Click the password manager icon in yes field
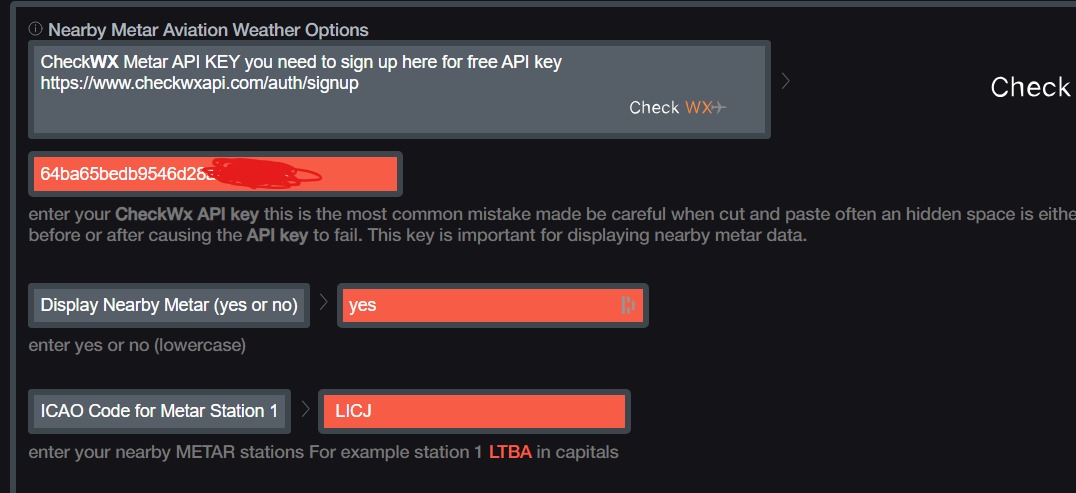1076x493 pixels. point(627,305)
